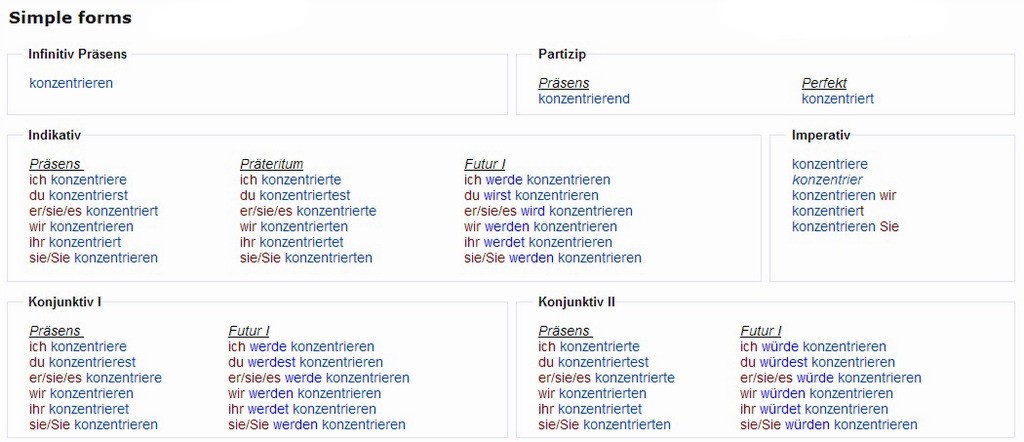
Task: Click the Simple forms section heading
Action: point(70,18)
